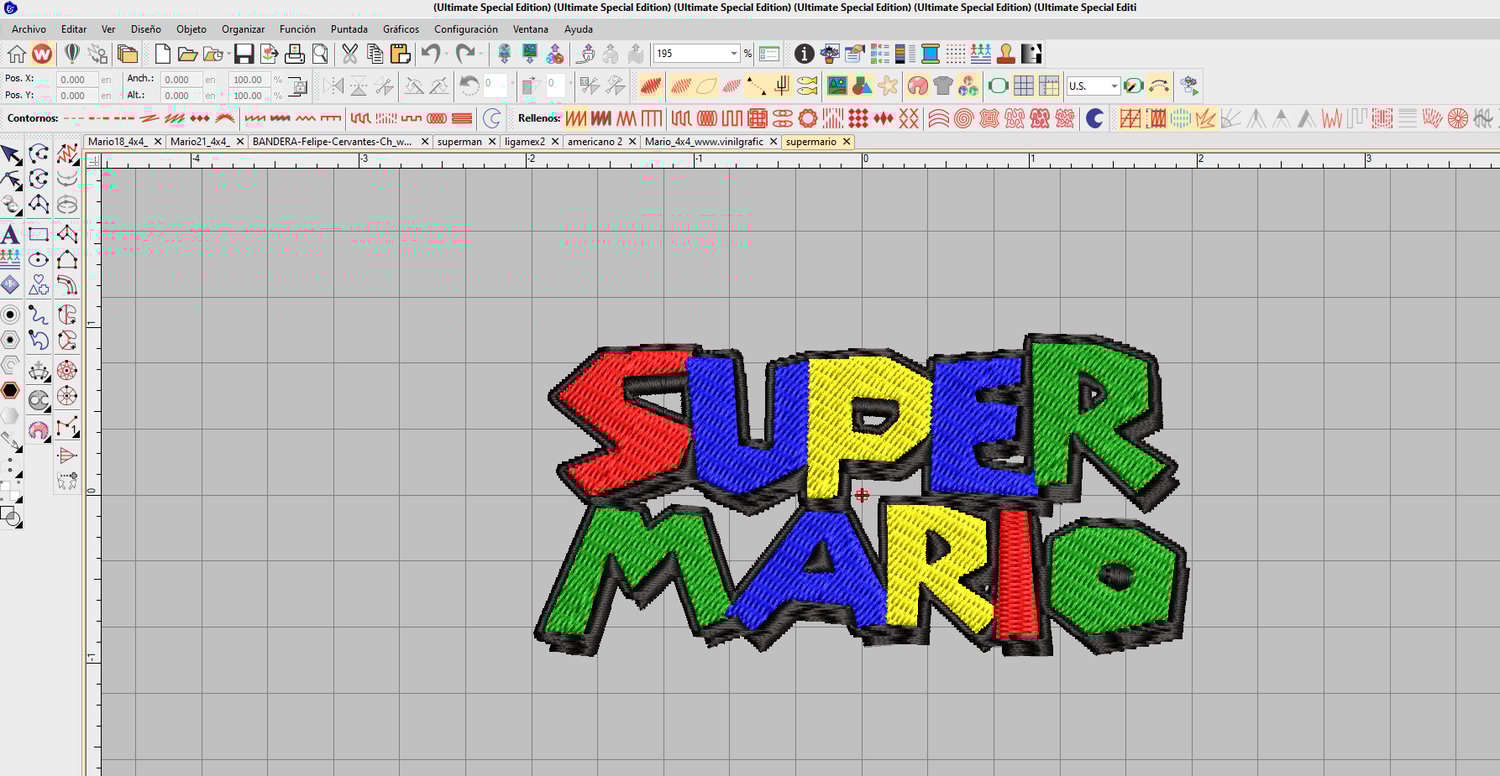1500x776 pixels.
Task: Click the spiral fill stitch icon
Action: tap(963, 119)
